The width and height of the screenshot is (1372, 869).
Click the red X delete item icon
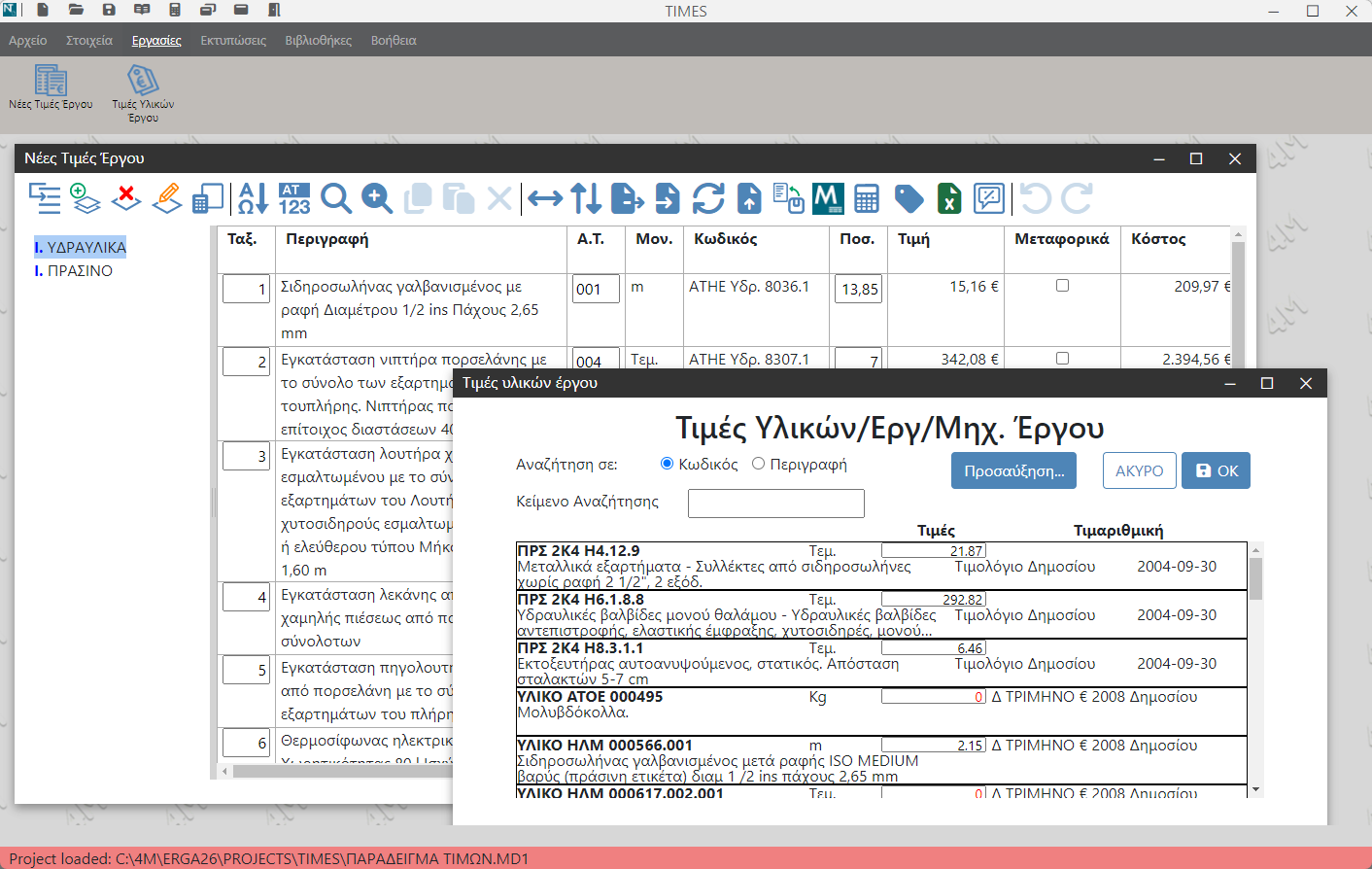coord(126,198)
